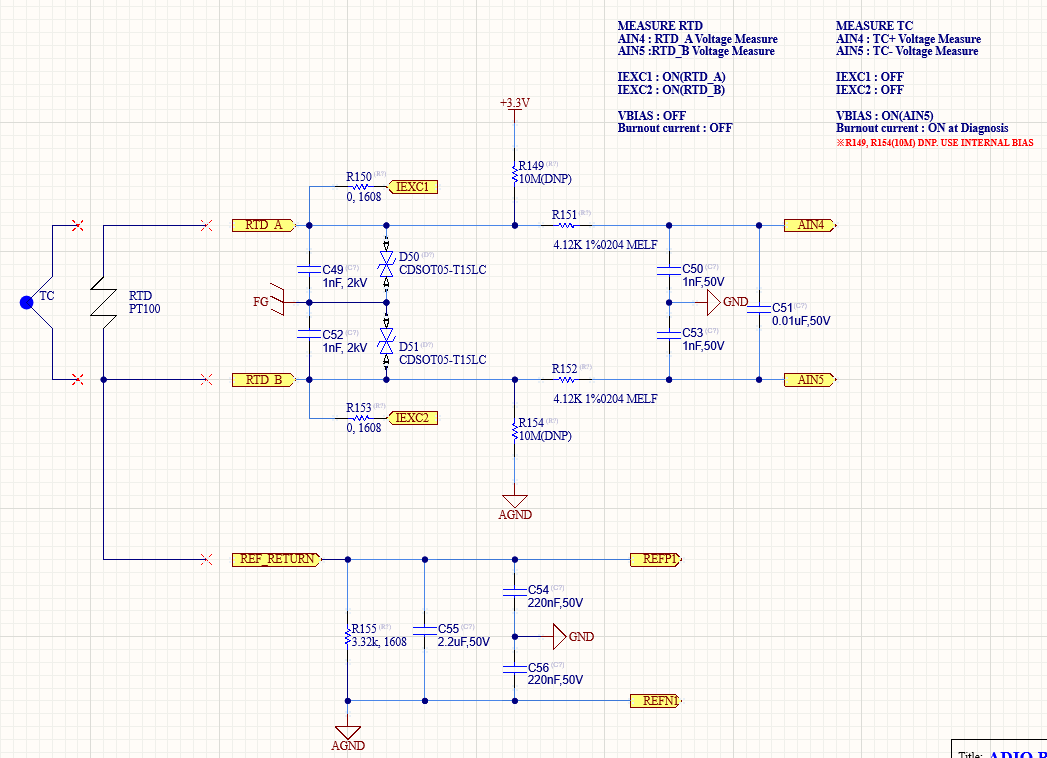The width and height of the screenshot is (1047, 758).
Task: Select the IEXC1 net port
Action: point(413,187)
